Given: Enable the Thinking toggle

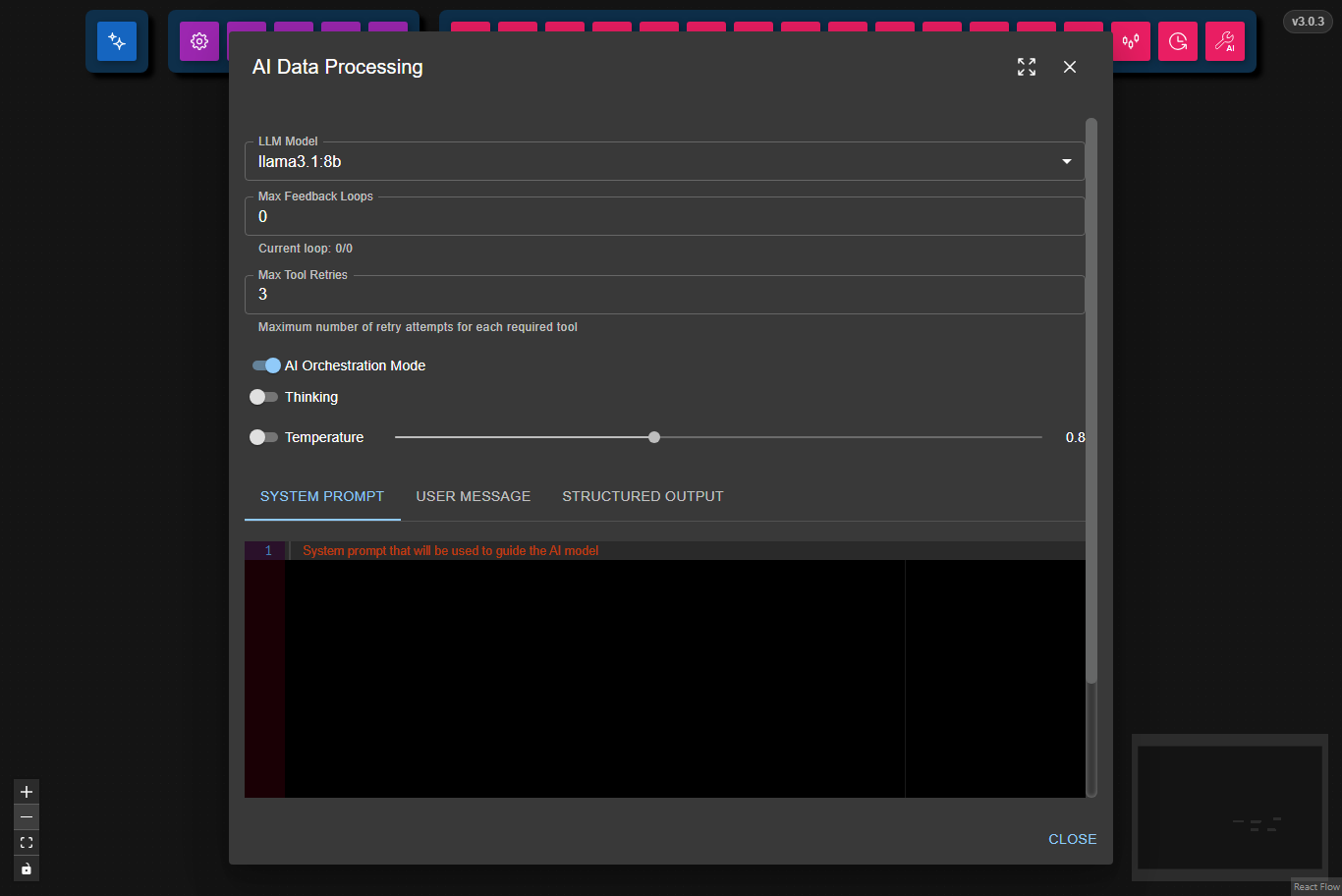Looking at the screenshot, I should pos(263,397).
